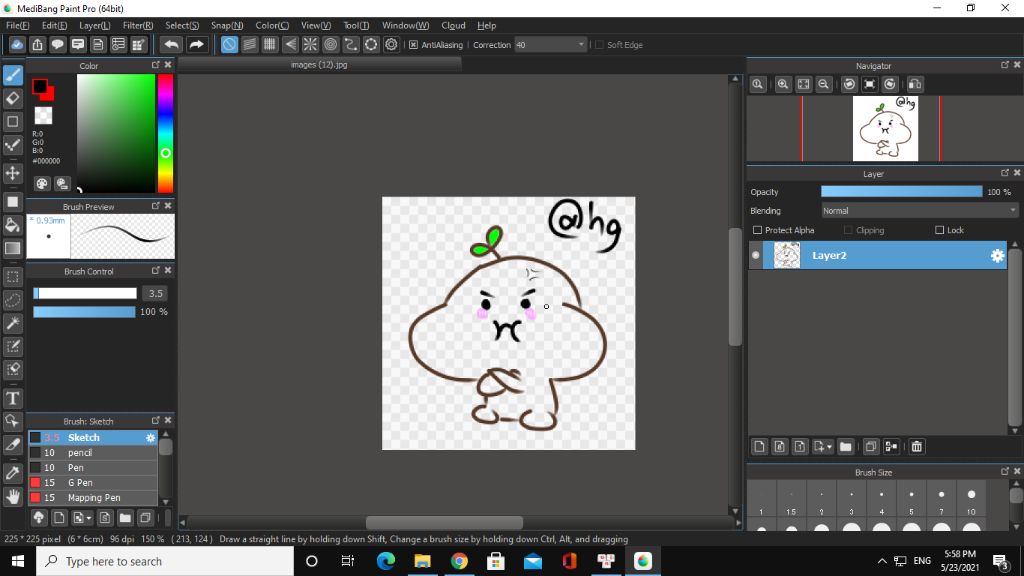1024x576 pixels.
Task: Add a layer folder in Layer panel
Action: pyautogui.click(x=846, y=447)
